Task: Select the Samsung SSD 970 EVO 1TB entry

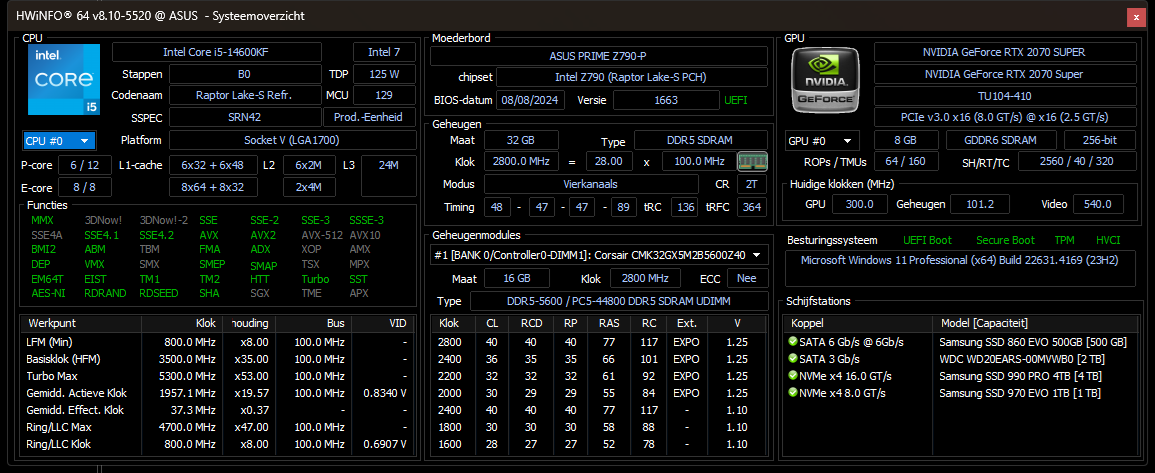Action: [x=960, y=393]
